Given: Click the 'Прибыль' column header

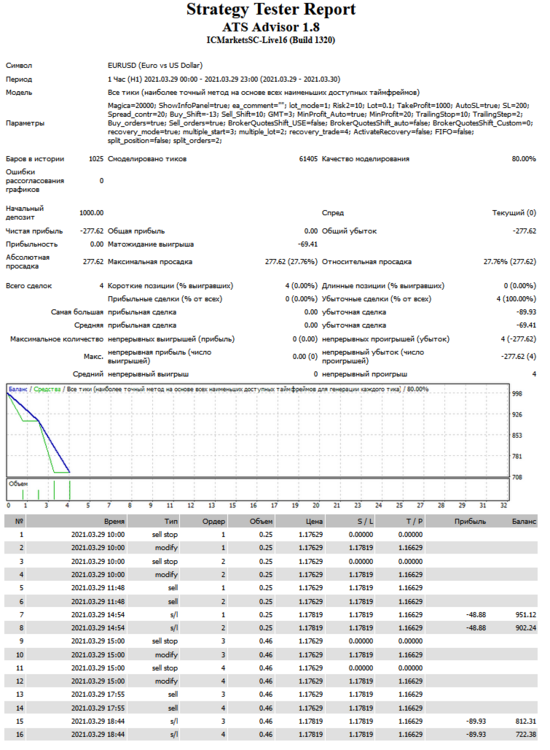Looking at the screenshot, I should tap(470, 521).
